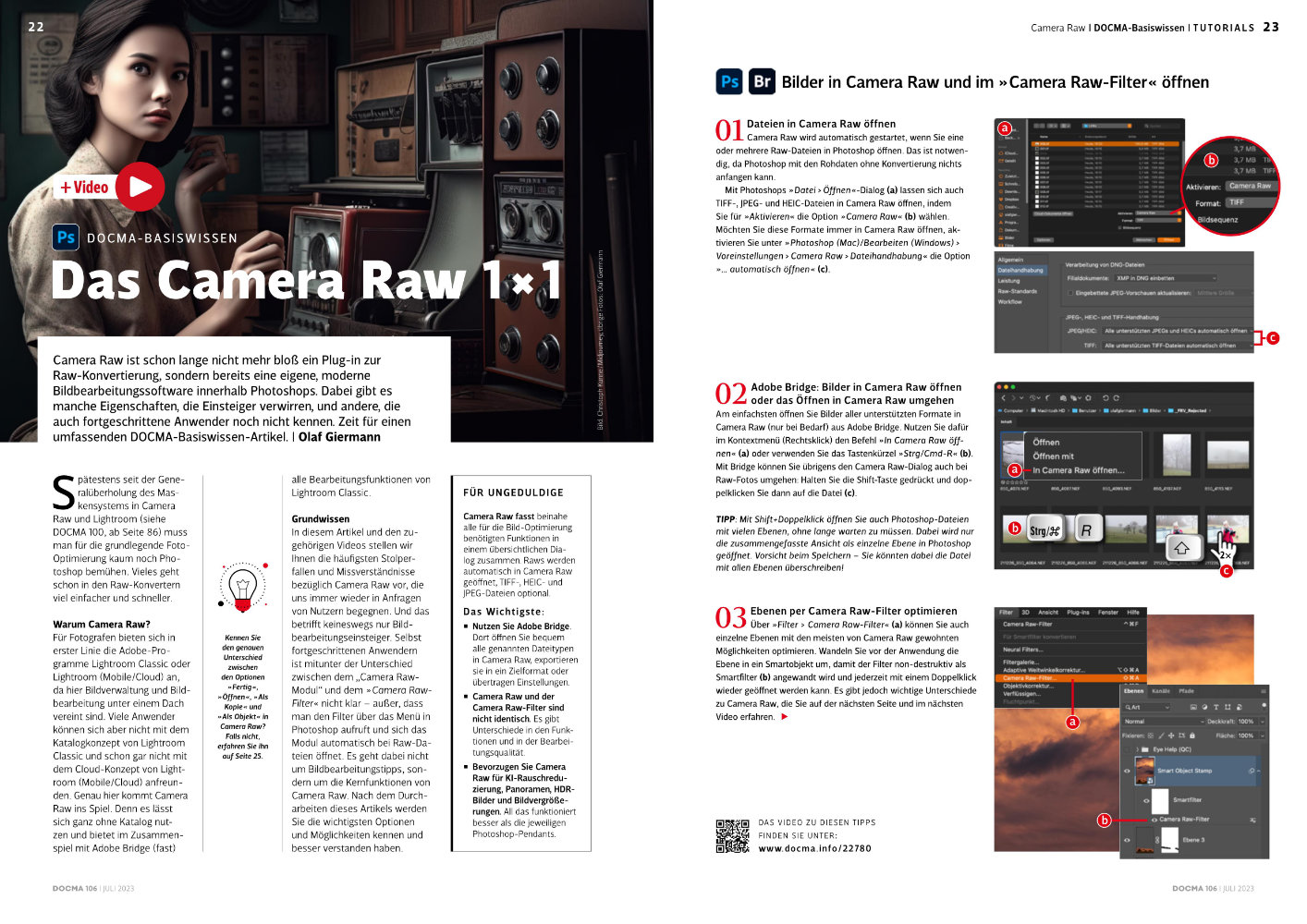Click Bridge's boomerang return-to-Photoshop icon
Viewport: 1307px width, 924px height.
[1047, 398]
